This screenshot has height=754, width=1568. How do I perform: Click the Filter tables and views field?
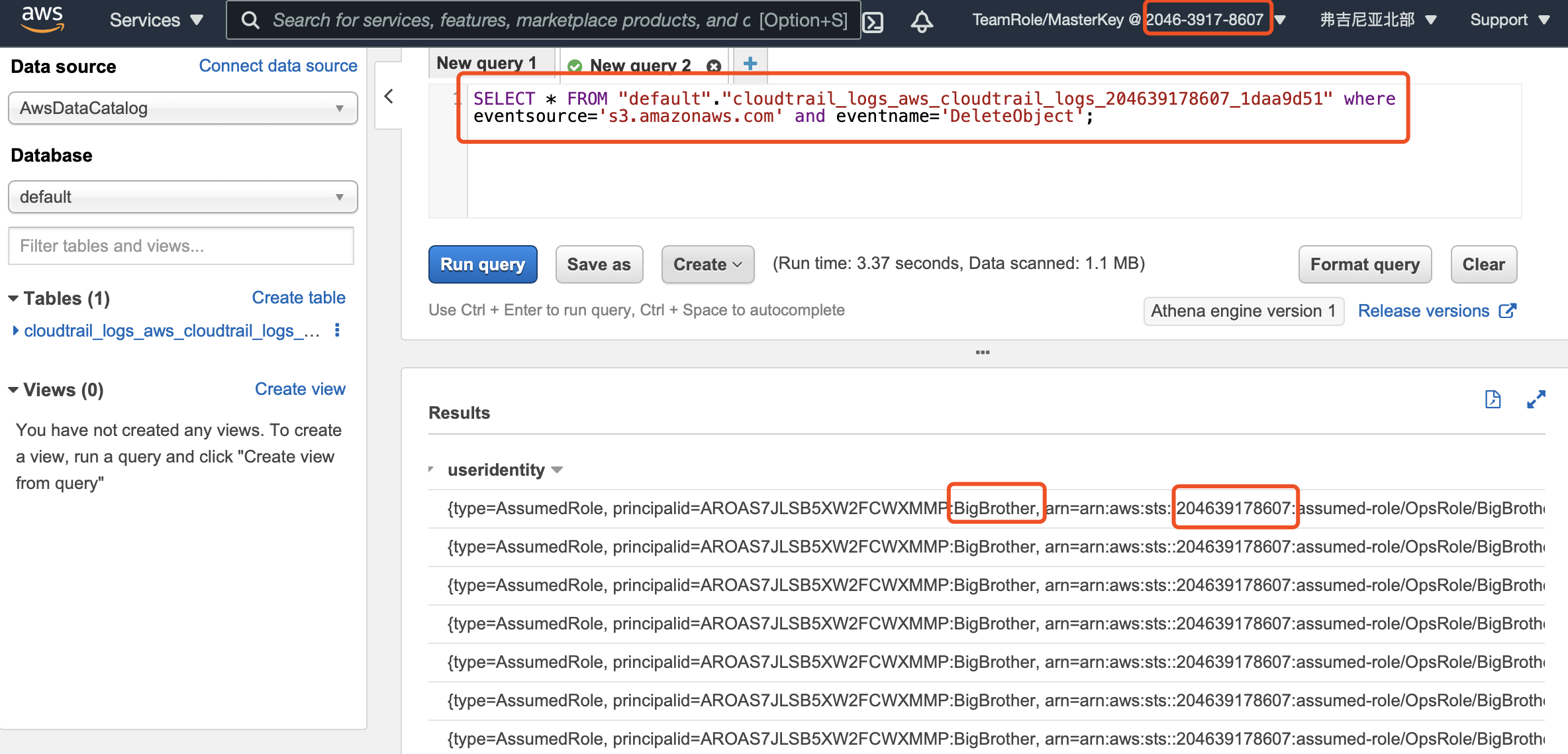click(181, 246)
